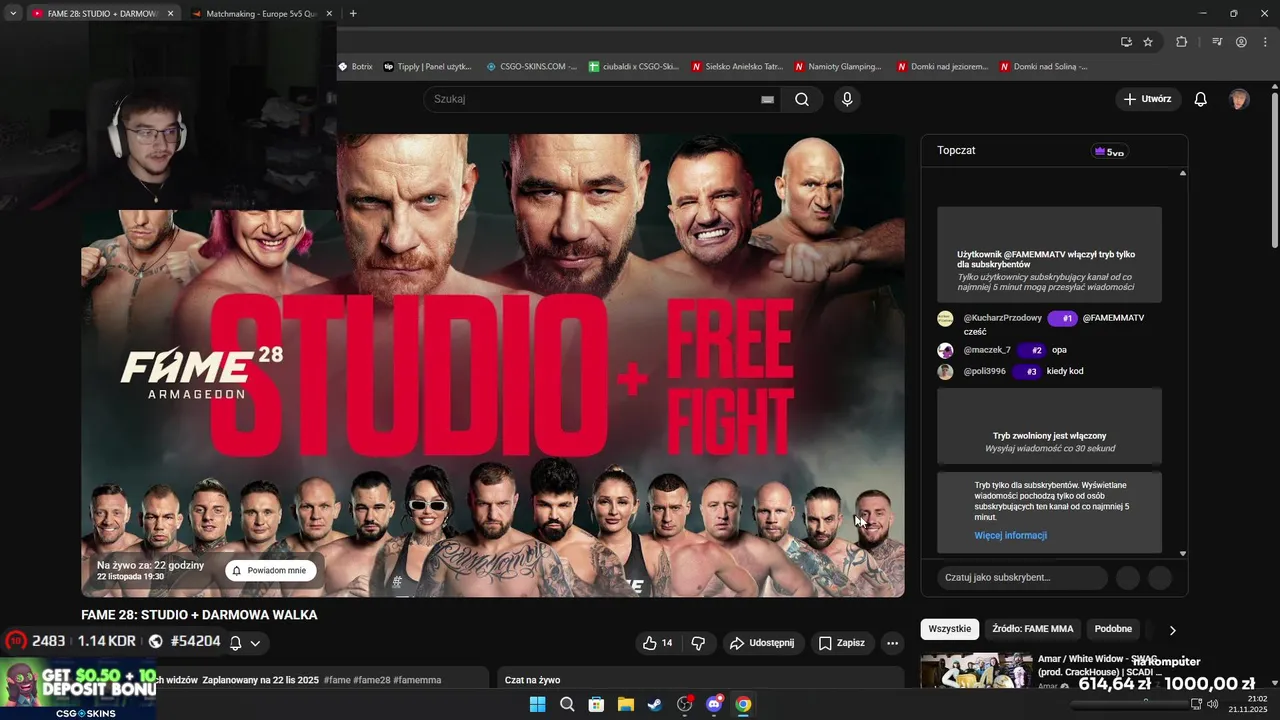Screen dimensions: 1280x720
Task: Open the Domki nad Soliną bookmark
Action: click(1046, 67)
